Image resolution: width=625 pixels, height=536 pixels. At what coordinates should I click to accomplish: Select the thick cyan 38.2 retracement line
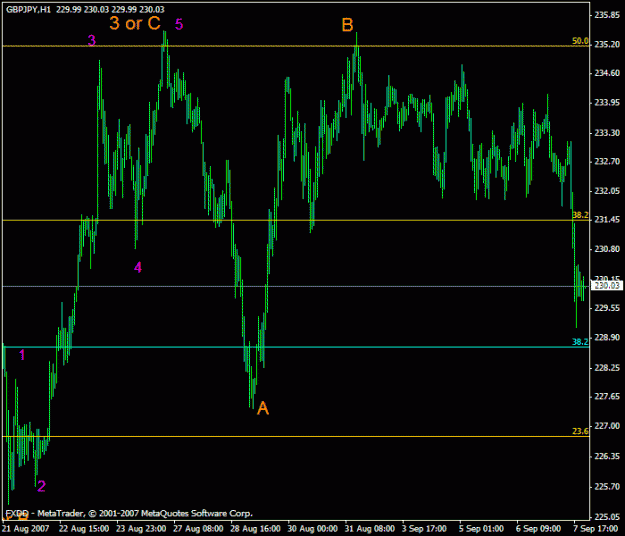296,347
